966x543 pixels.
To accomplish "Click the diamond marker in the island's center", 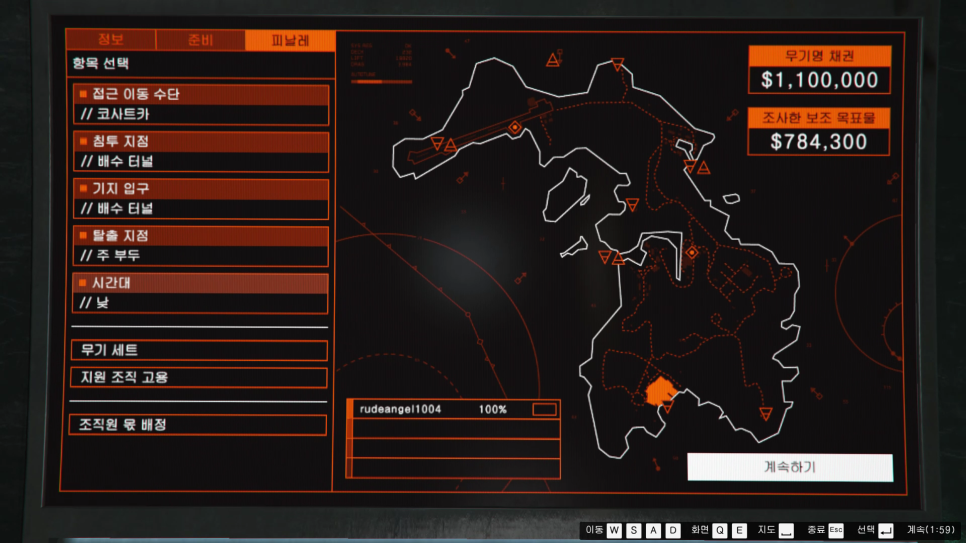I will [x=692, y=252].
